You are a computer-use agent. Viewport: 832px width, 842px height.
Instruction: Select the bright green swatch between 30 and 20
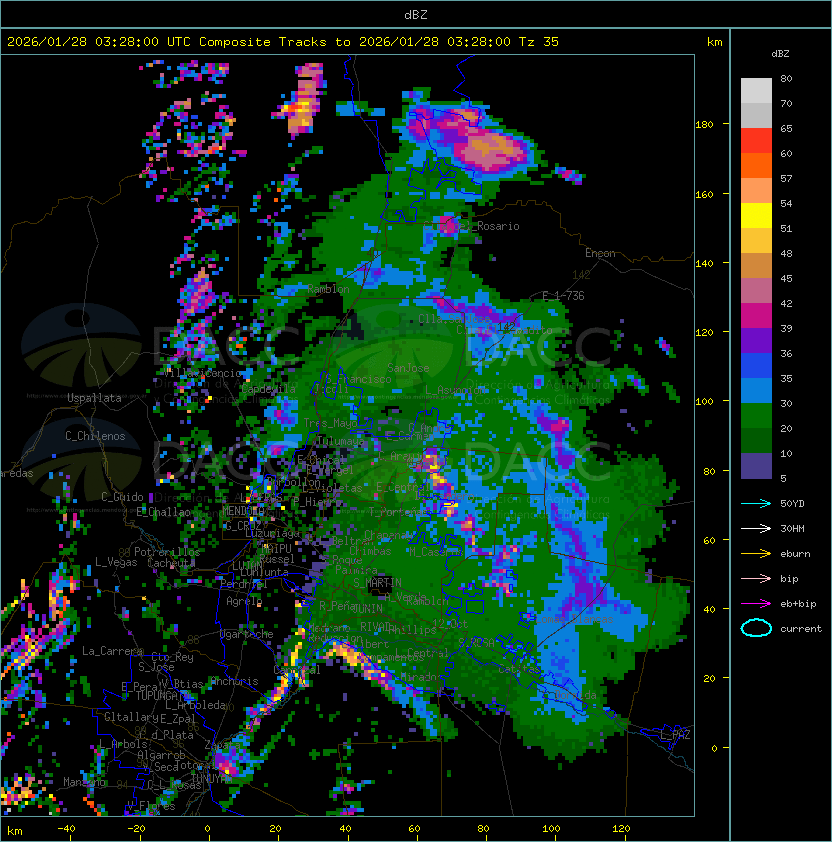756,416
